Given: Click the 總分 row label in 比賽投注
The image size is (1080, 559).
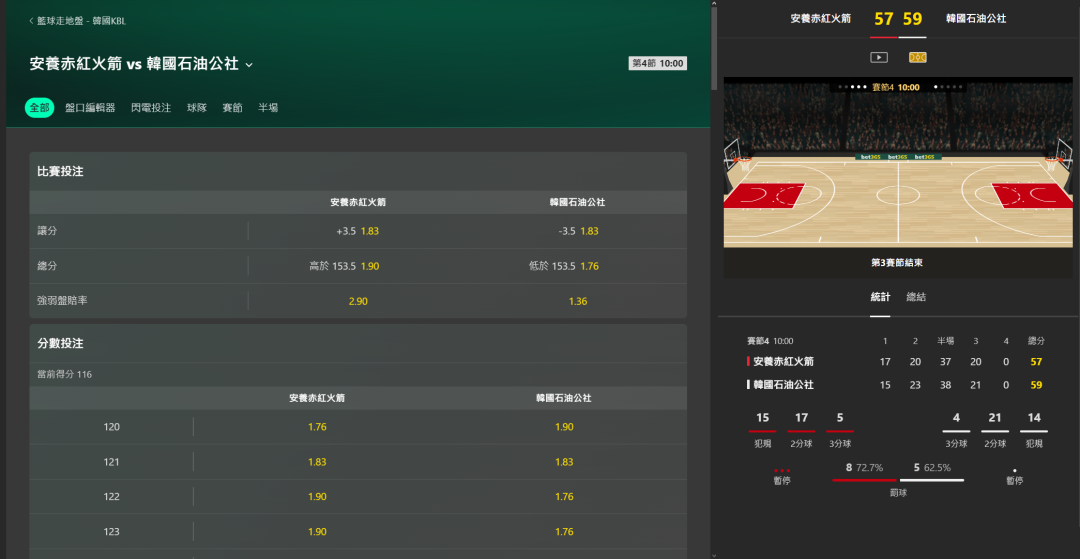Looking at the screenshot, I should (47, 266).
